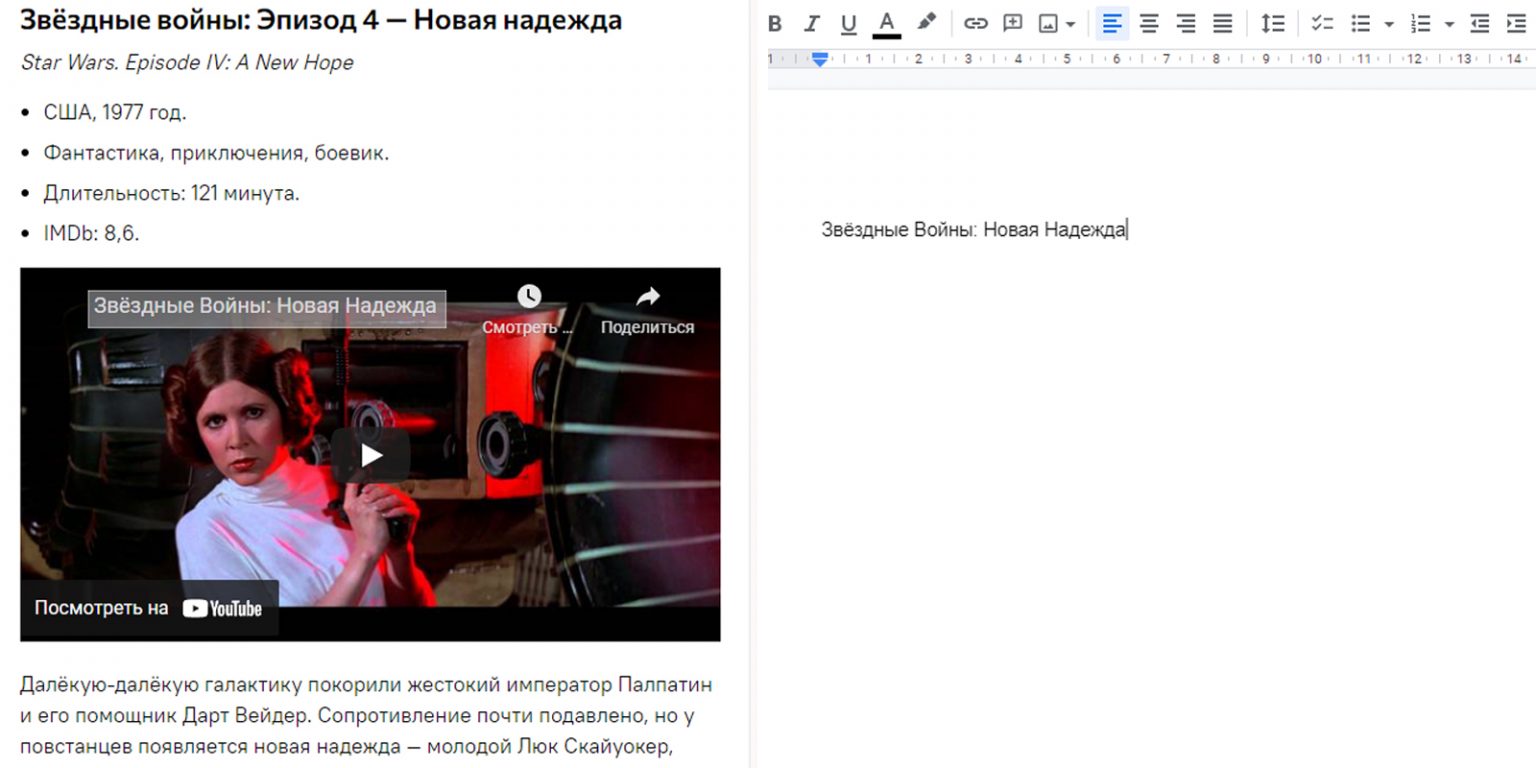1536x768 pixels.
Task: Click the typed document line Звёздные Войны: Новая Надежда
Action: click(x=973, y=230)
